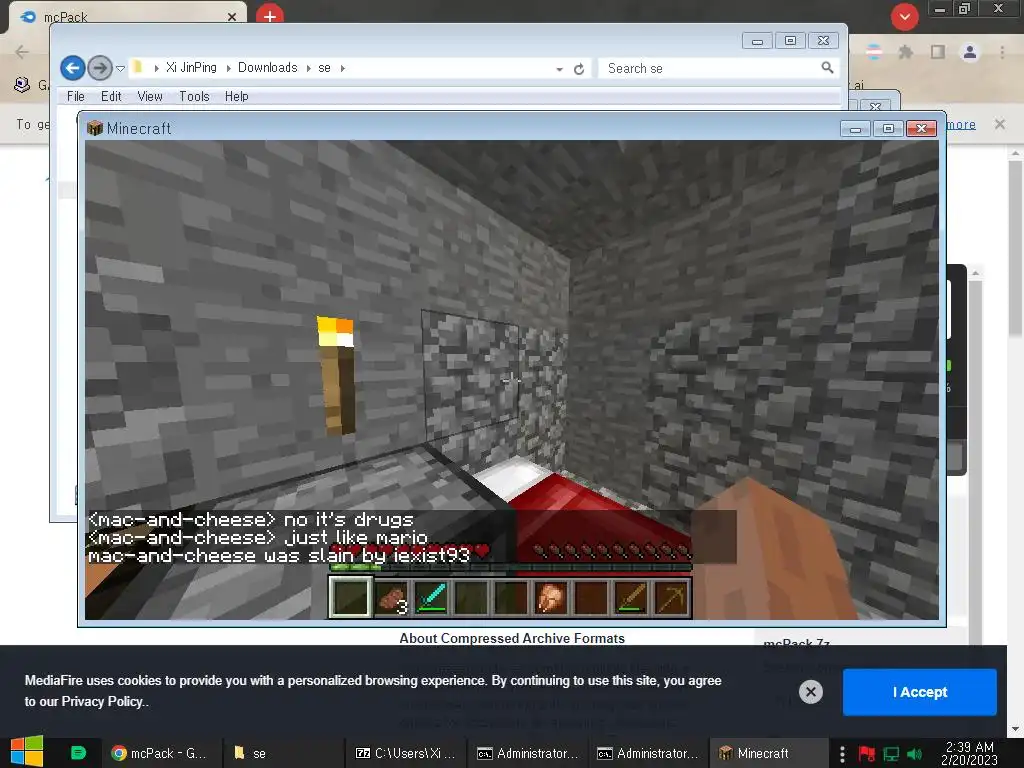Open Explorer recent locations dropdown
The image size is (1024, 768).
click(x=120, y=69)
